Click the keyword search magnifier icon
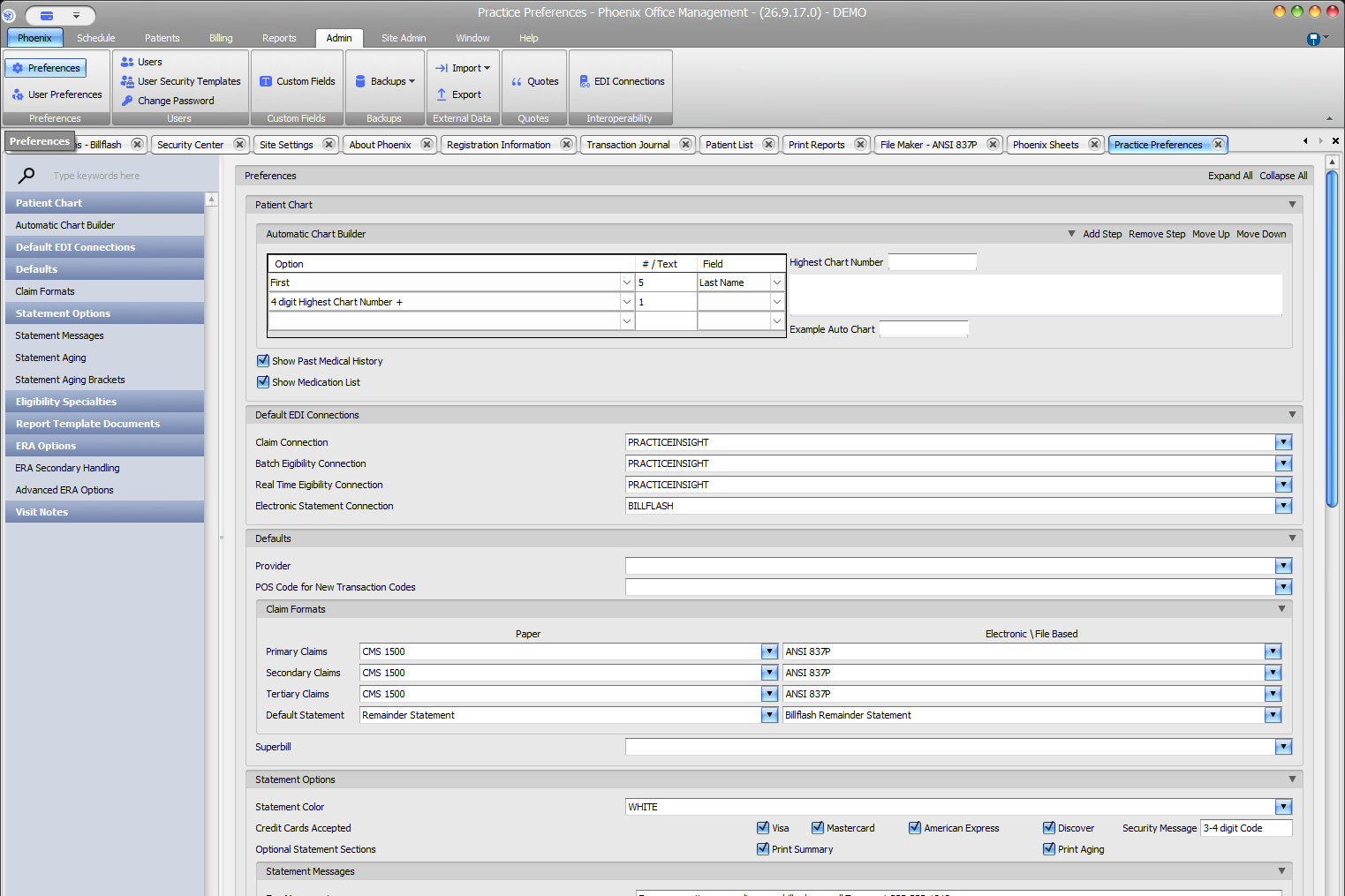1345x896 pixels. (26, 176)
